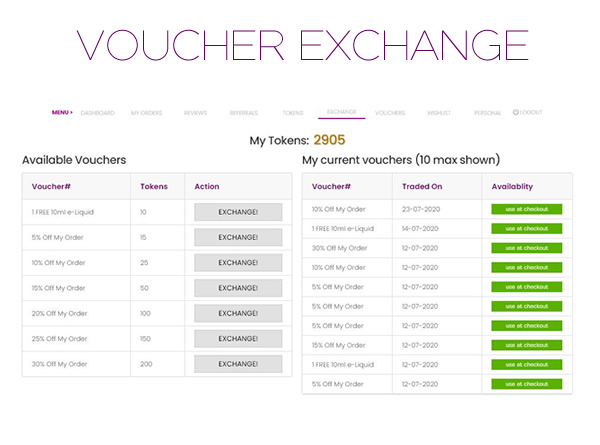The image size is (600, 445).
Task: Exchange 50 tokens for 15% off voucher
Action: pos(238,288)
